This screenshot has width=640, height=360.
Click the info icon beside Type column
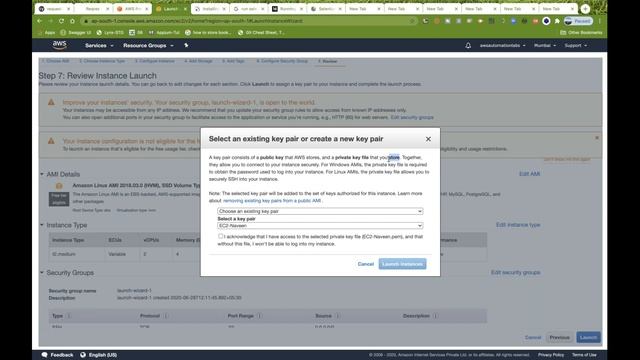68,316
